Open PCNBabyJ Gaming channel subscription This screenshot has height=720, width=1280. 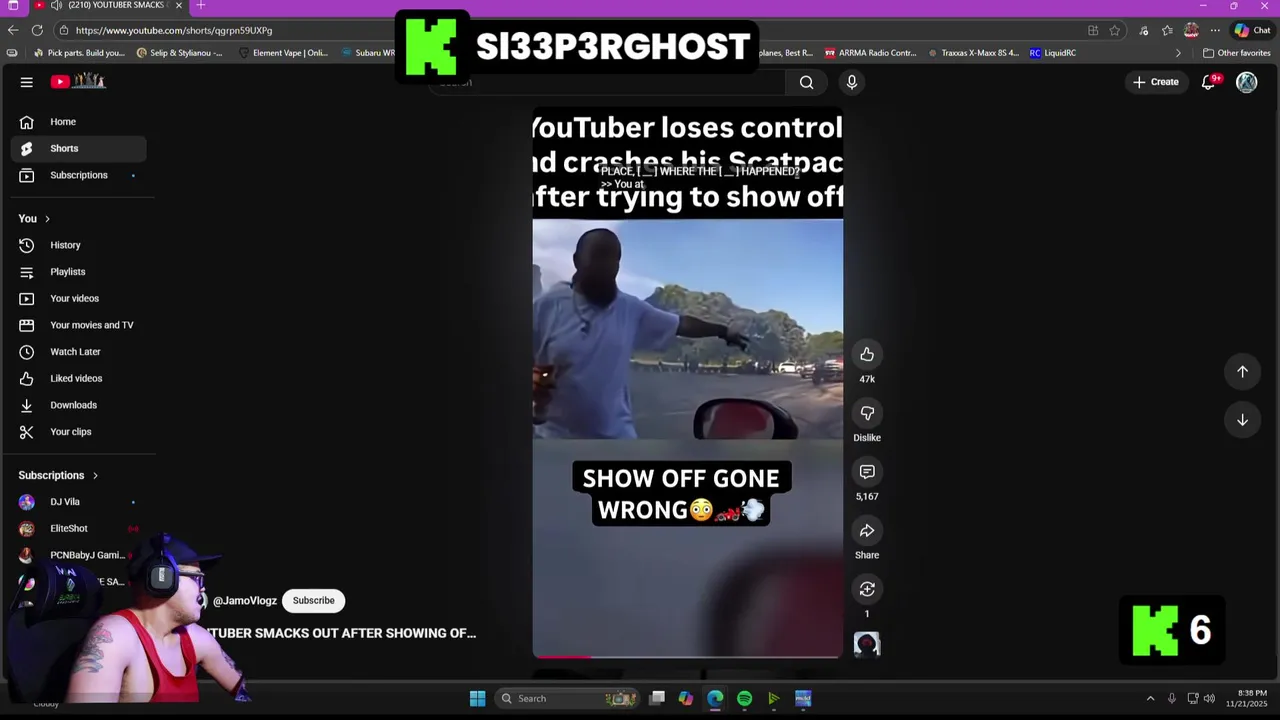[x=78, y=555]
